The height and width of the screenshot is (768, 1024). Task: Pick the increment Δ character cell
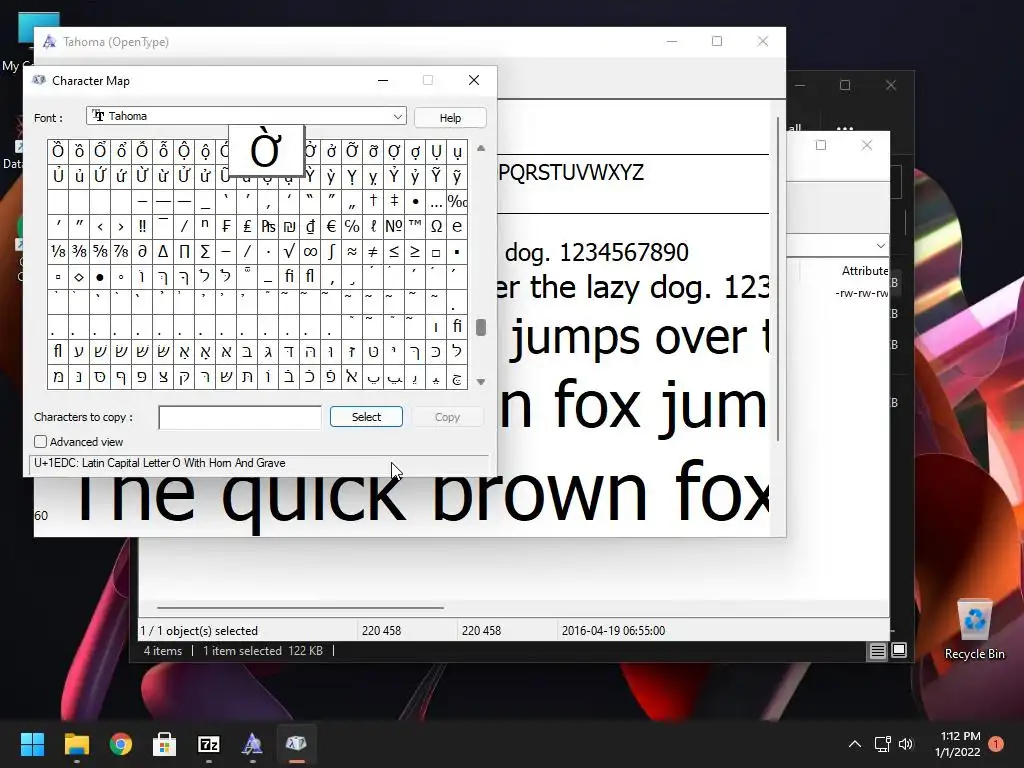point(163,251)
